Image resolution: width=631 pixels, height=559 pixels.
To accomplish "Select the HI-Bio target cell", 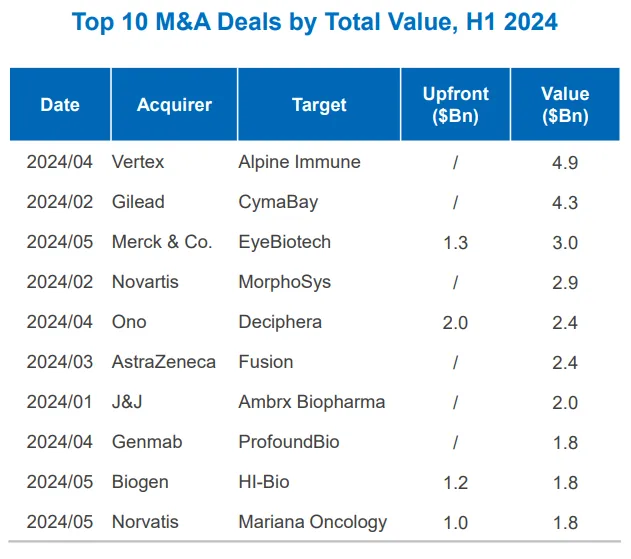I will point(264,482).
